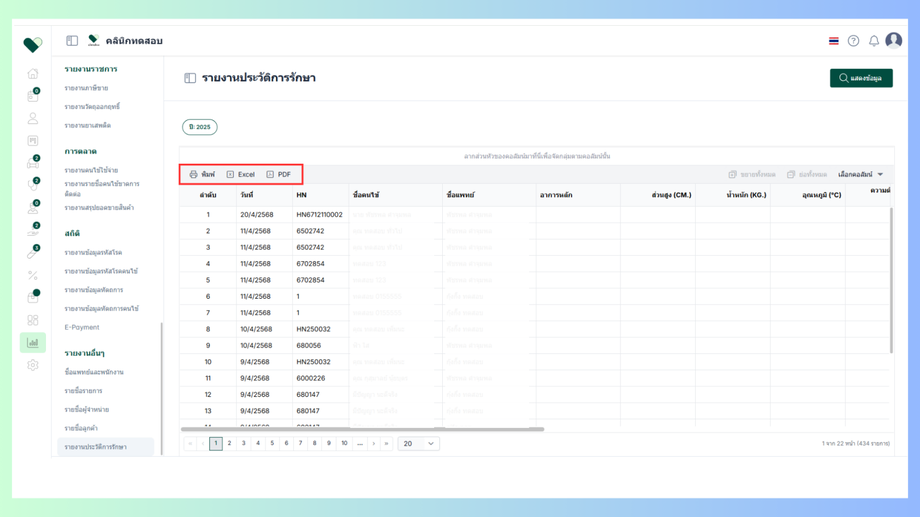
Task: Click the HN6712110002 cell
Action: [319, 215]
